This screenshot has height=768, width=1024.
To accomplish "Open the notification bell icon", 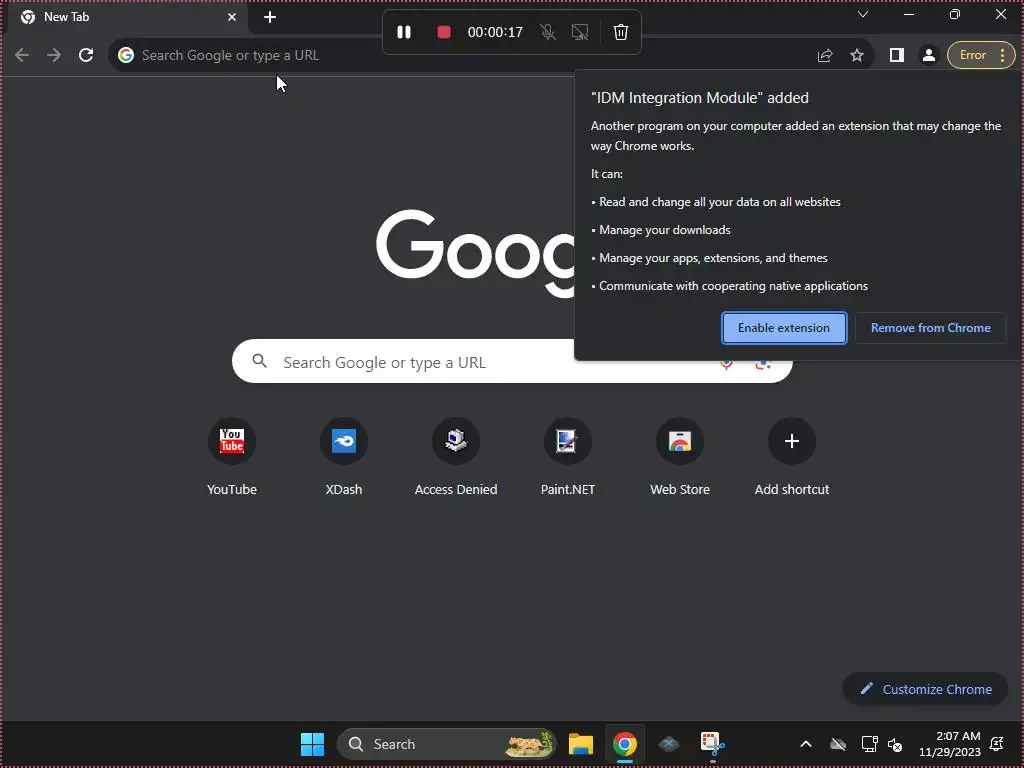I will tap(997, 744).
